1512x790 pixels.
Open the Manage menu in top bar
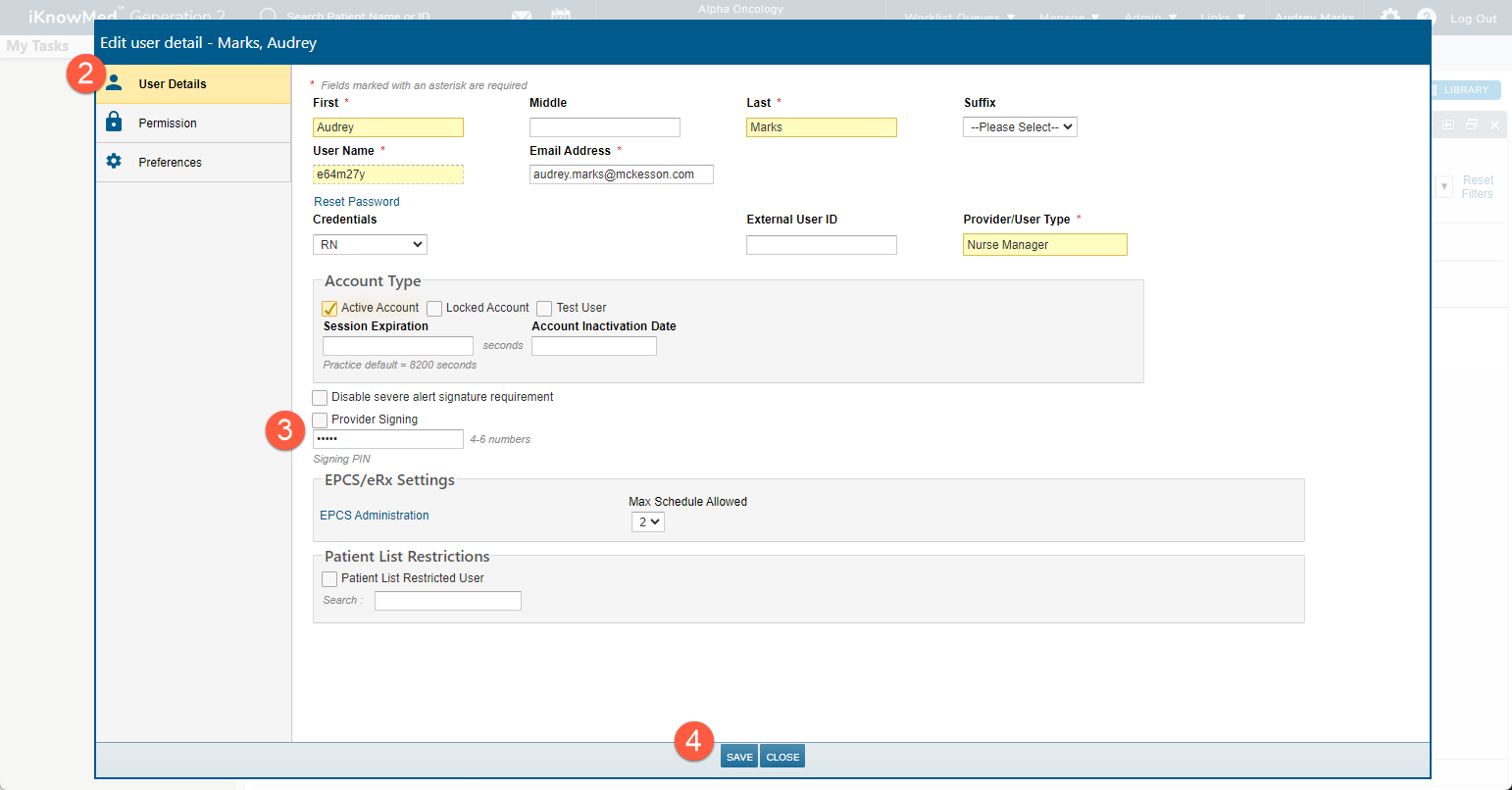tap(1069, 18)
